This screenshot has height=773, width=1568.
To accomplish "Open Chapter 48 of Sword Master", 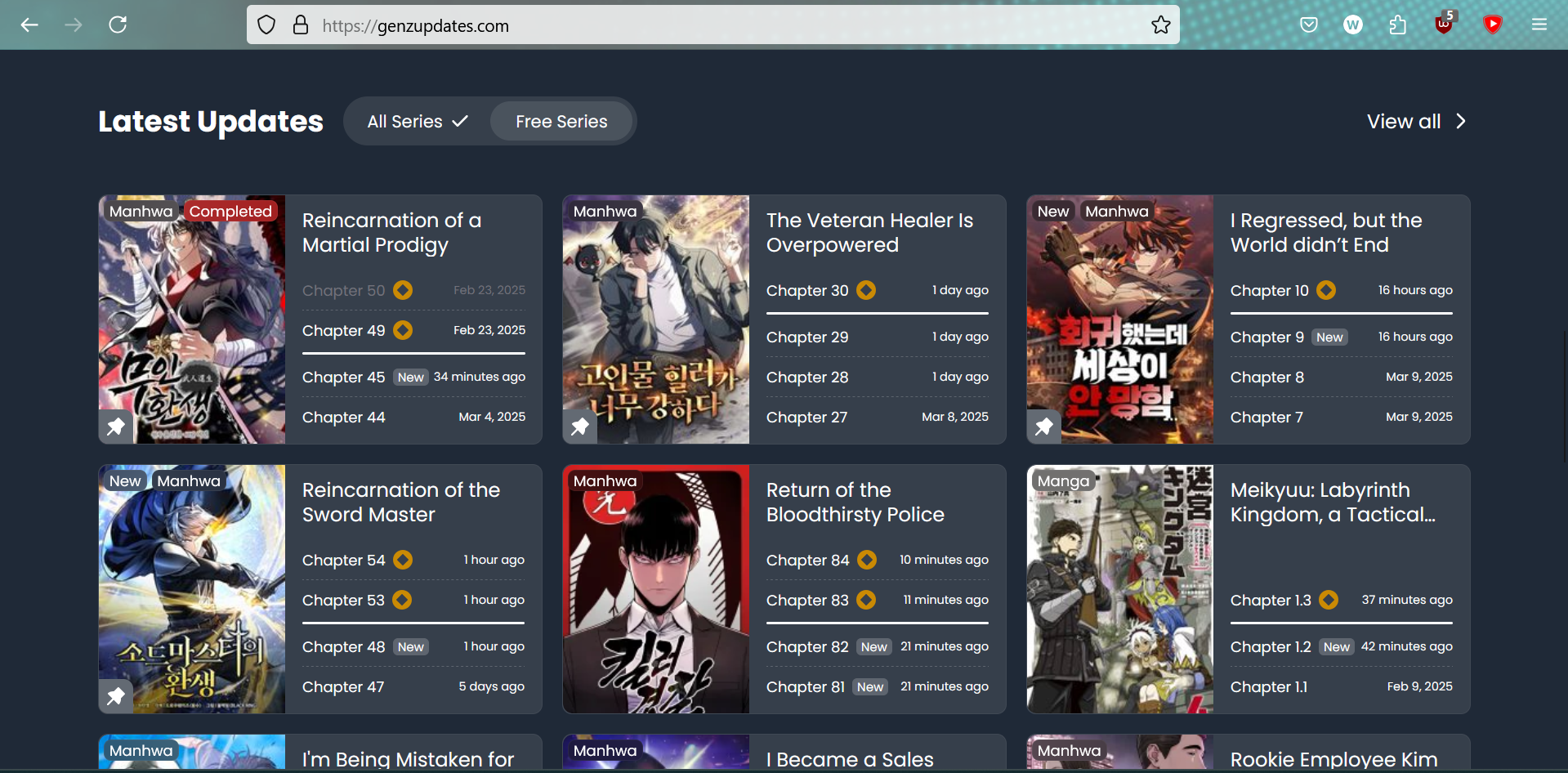I will (x=343, y=647).
